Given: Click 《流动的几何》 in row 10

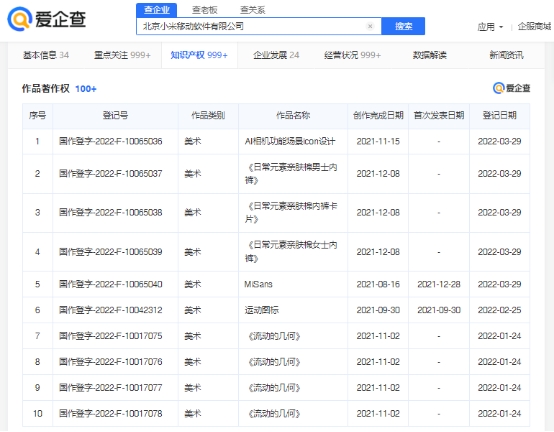Looking at the screenshot, I should [274, 413].
